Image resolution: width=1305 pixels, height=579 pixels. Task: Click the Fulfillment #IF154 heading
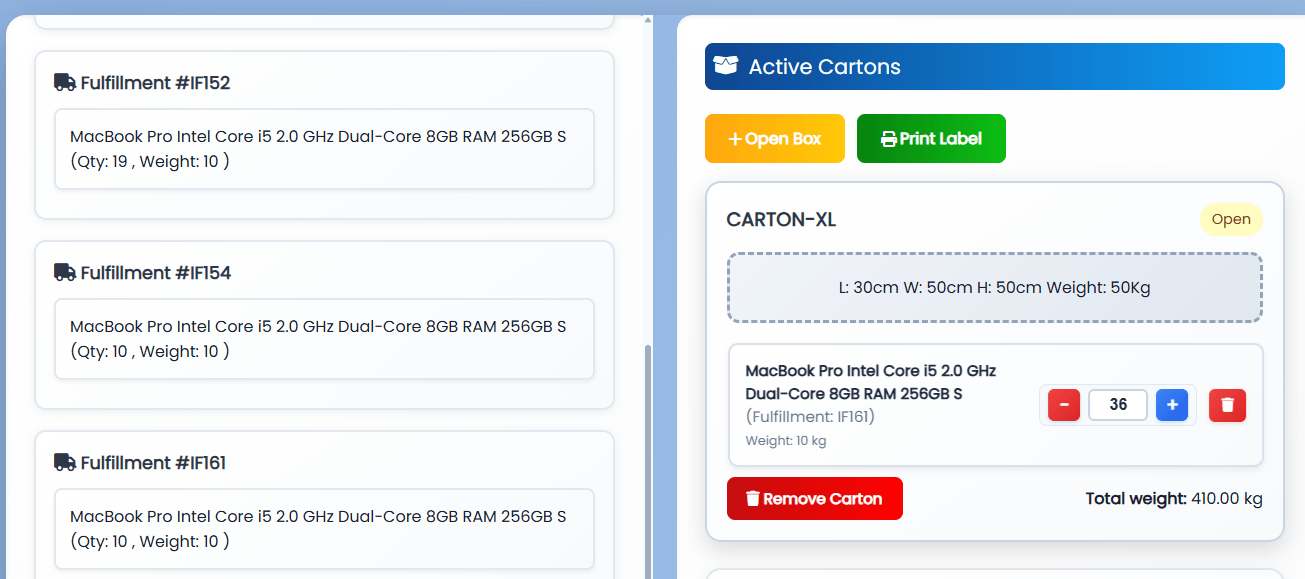pos(155,273)
